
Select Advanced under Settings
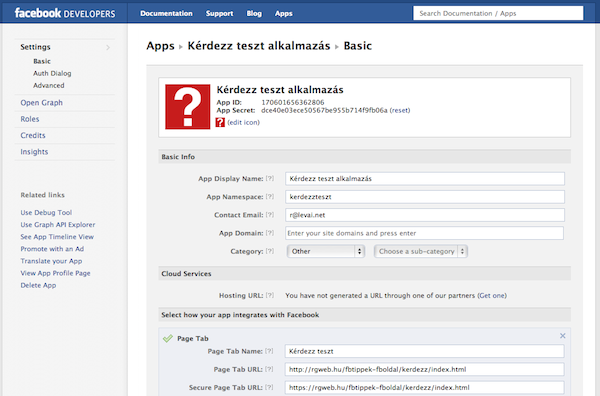pos(49,85)
